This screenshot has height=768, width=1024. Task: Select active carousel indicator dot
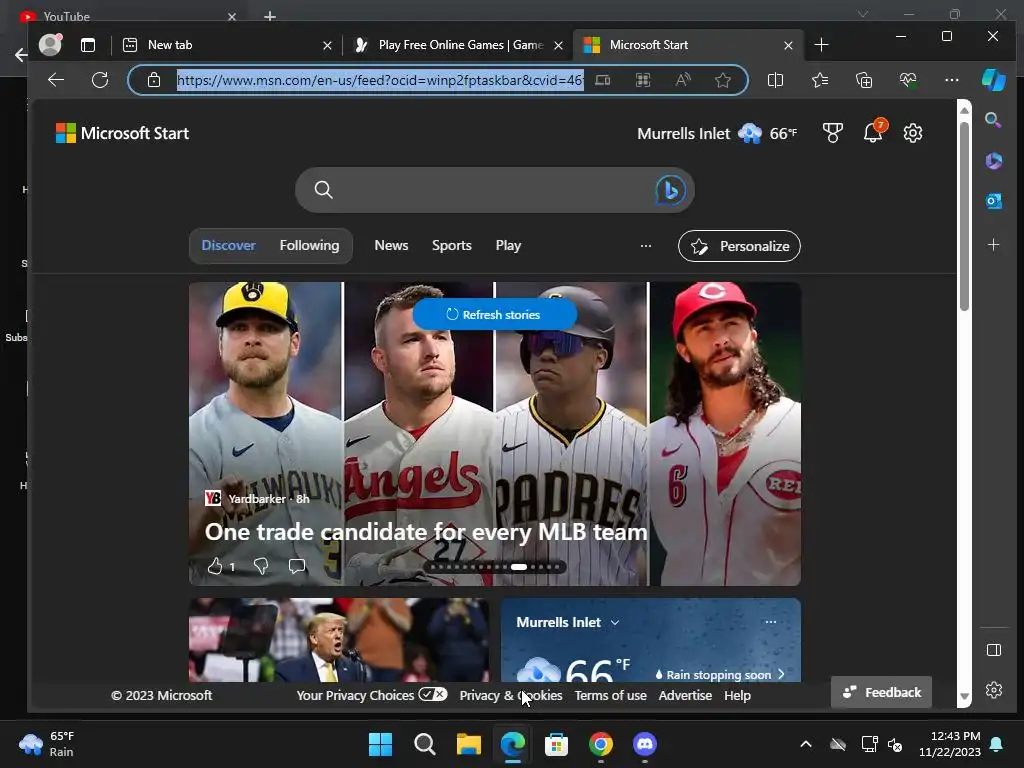pos(519,567)
